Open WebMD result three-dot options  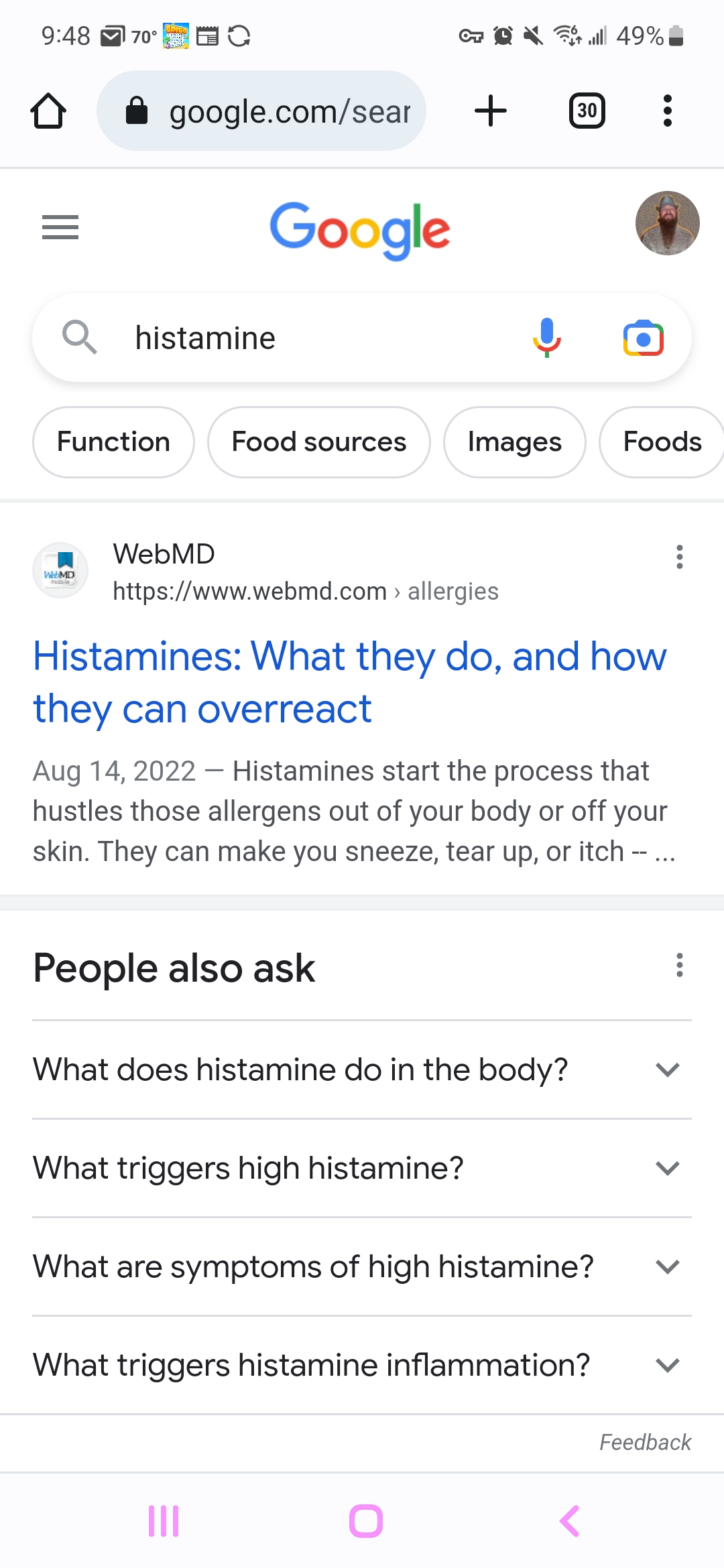680,557
